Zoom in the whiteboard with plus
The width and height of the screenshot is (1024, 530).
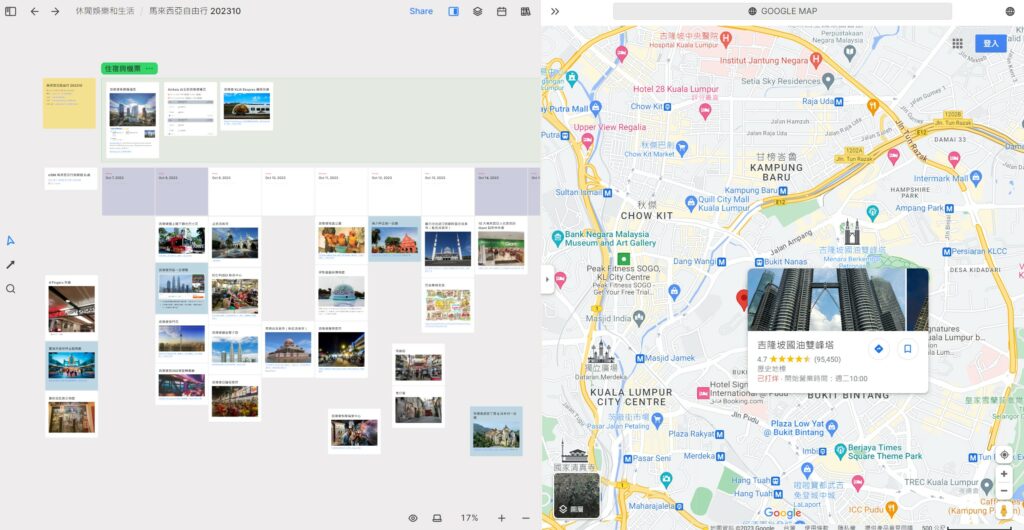(502, 518)
